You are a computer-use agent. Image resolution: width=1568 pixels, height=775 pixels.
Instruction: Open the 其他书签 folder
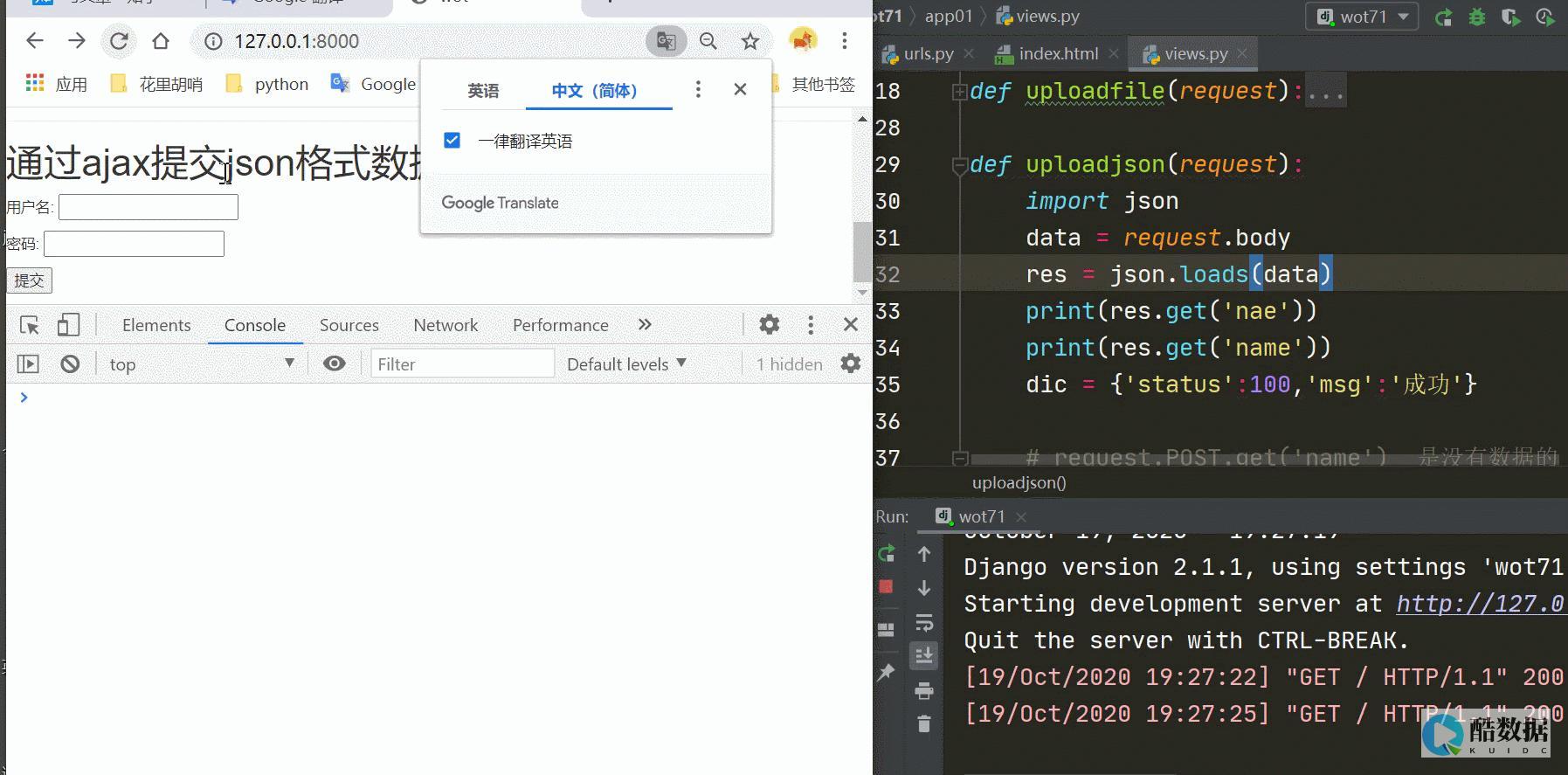click(813, 84)
